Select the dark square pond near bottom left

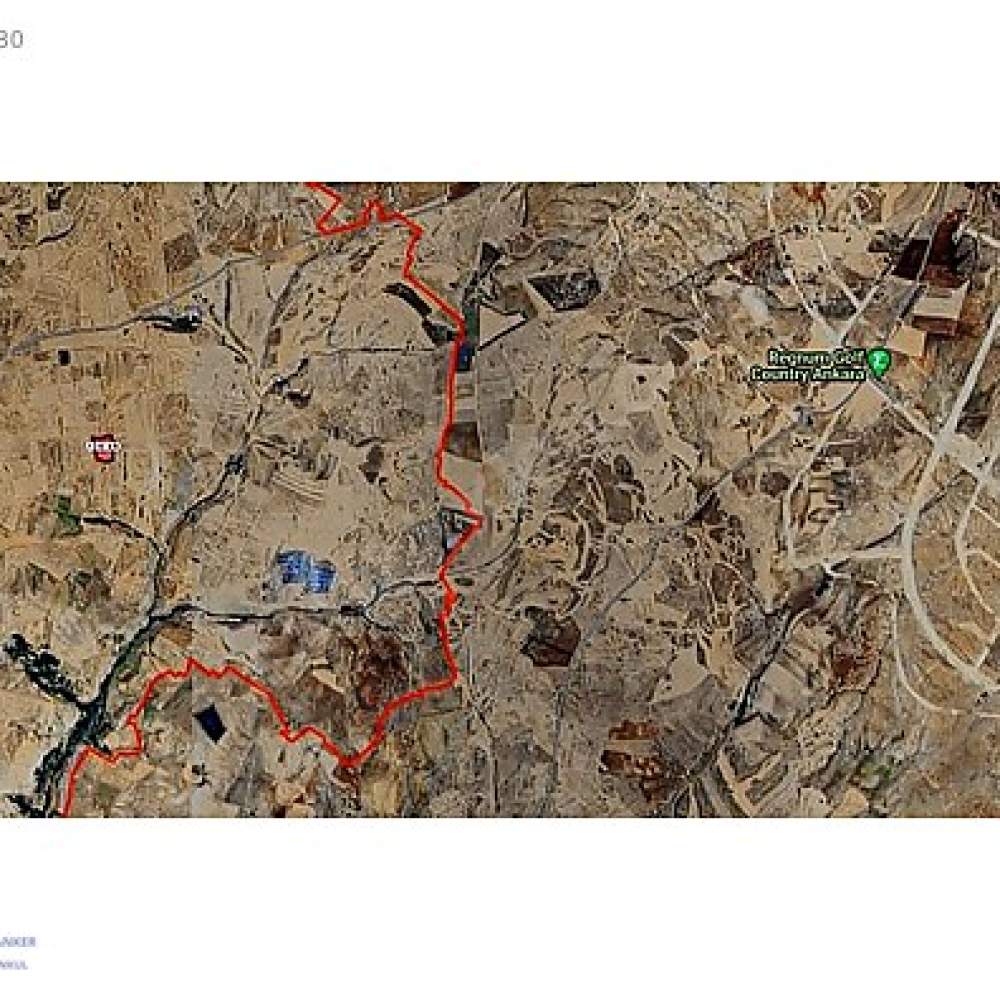pos(210,723)
